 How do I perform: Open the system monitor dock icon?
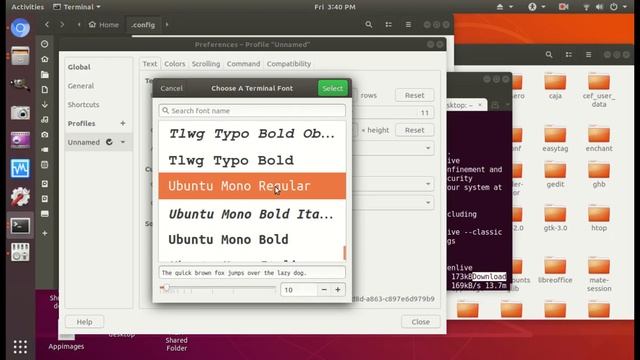20,168
